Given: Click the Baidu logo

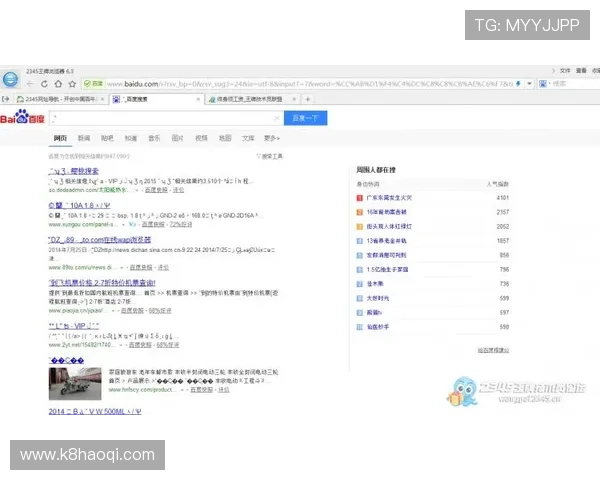Looking at the screenshot, I should click(22, 117).
